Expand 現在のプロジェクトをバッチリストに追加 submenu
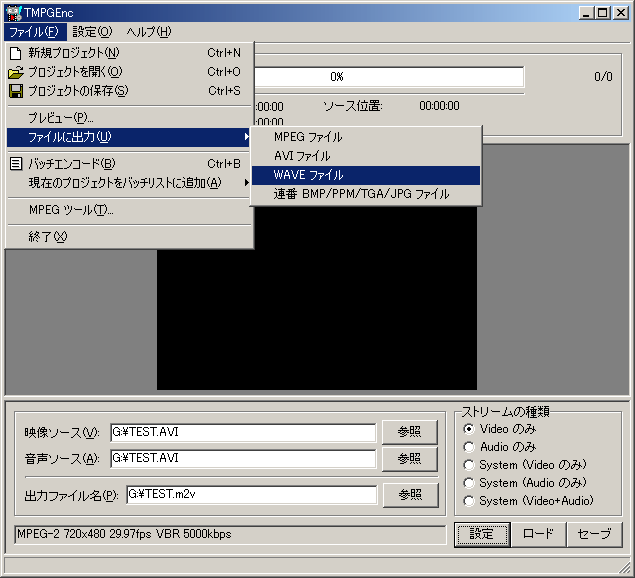Viewport: 635px width, 578px height. point(247,183)
